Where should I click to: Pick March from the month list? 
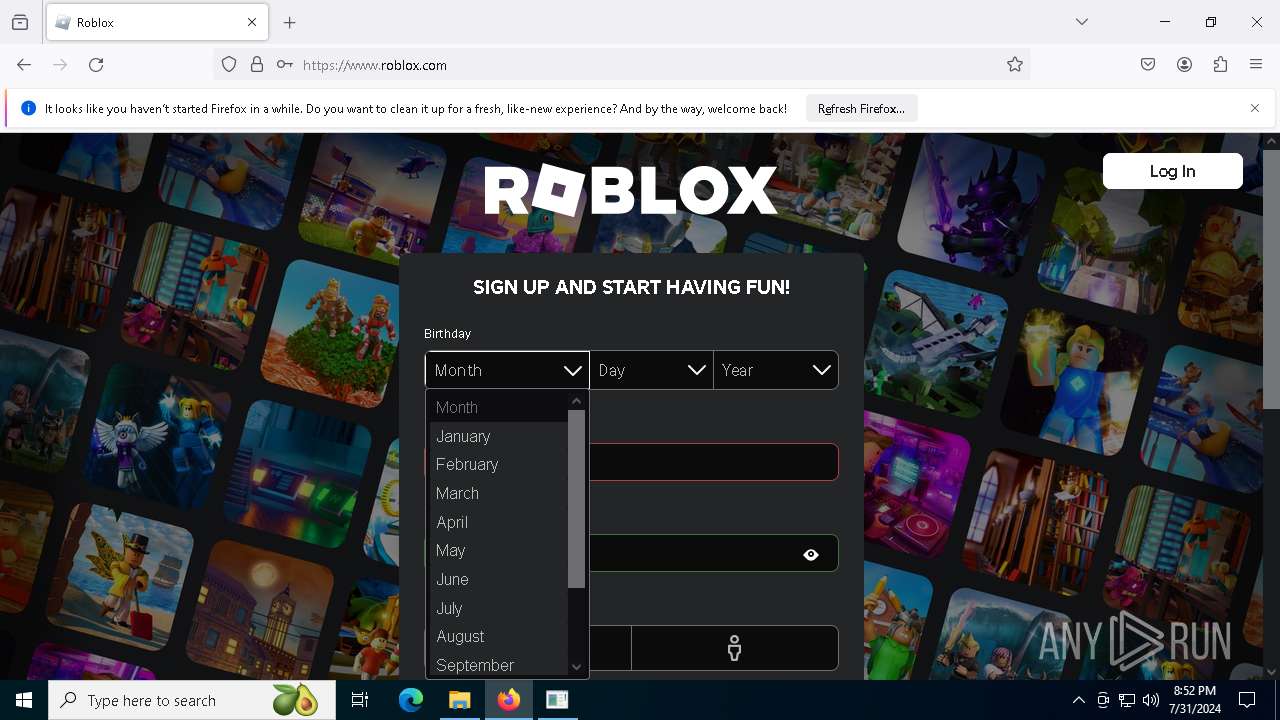click(x=497, y=493)
